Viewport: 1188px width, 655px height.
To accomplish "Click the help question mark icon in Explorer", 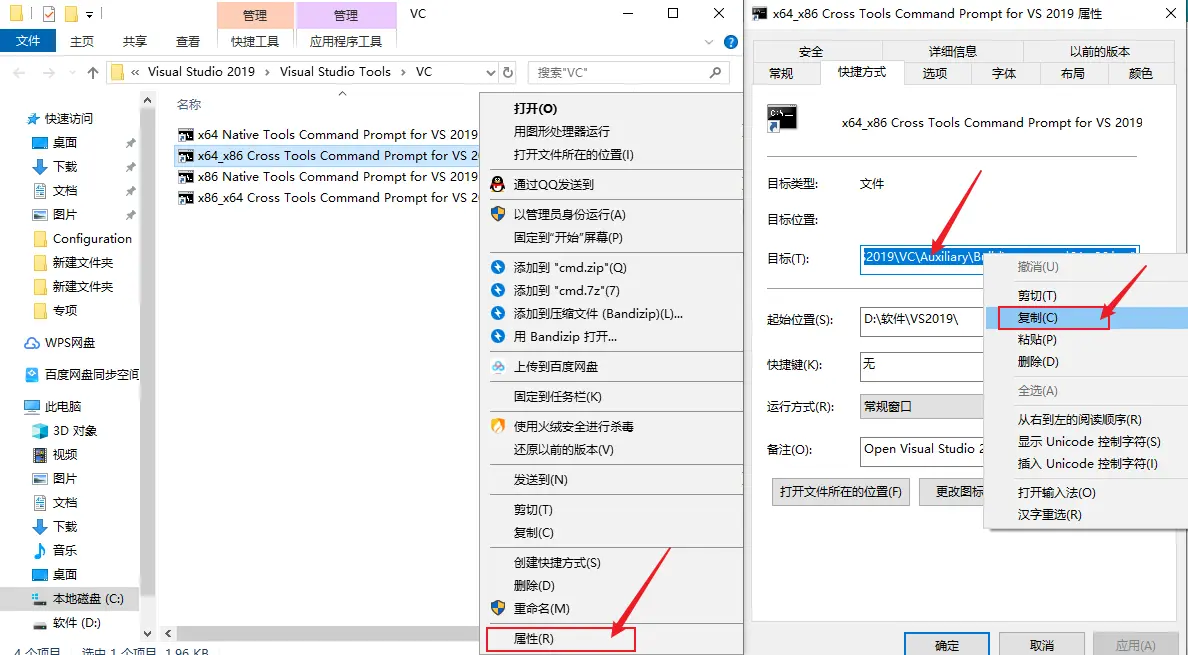I will [x=730, y=42].
